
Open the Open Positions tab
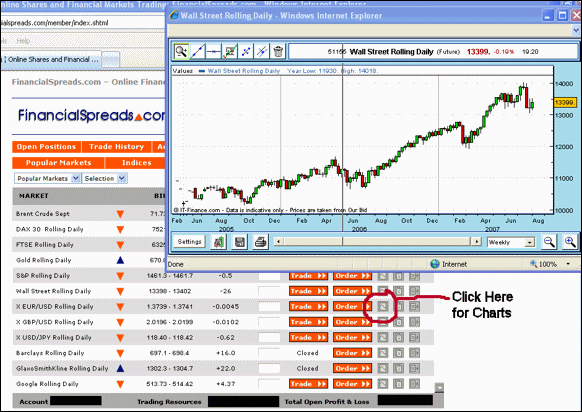click(x=46, y=147)
